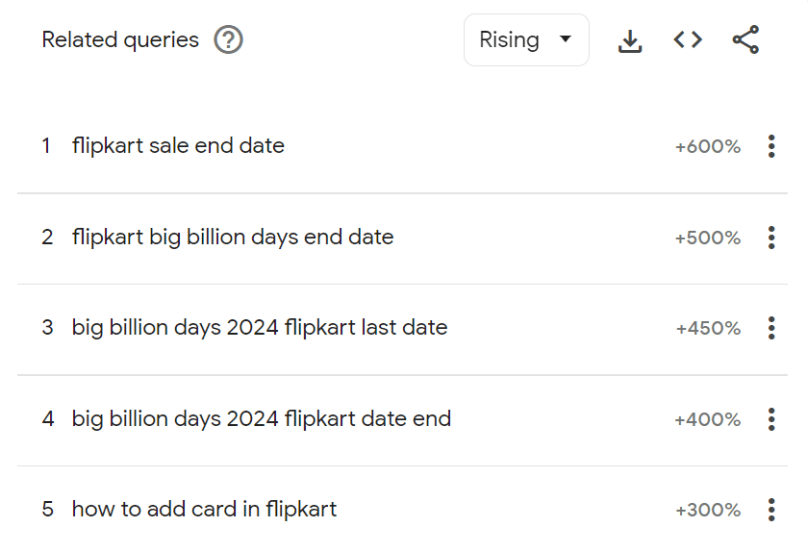Screen dimensions: 808x552
Task: Open big billion days 2024 flipkart date end
Action: [261, 419]
